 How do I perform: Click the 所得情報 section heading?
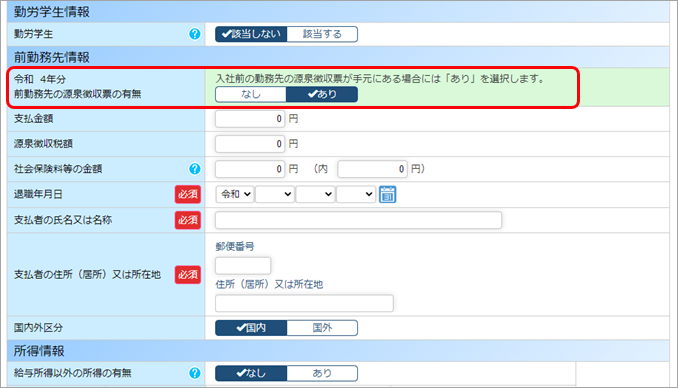coord(39,351)
